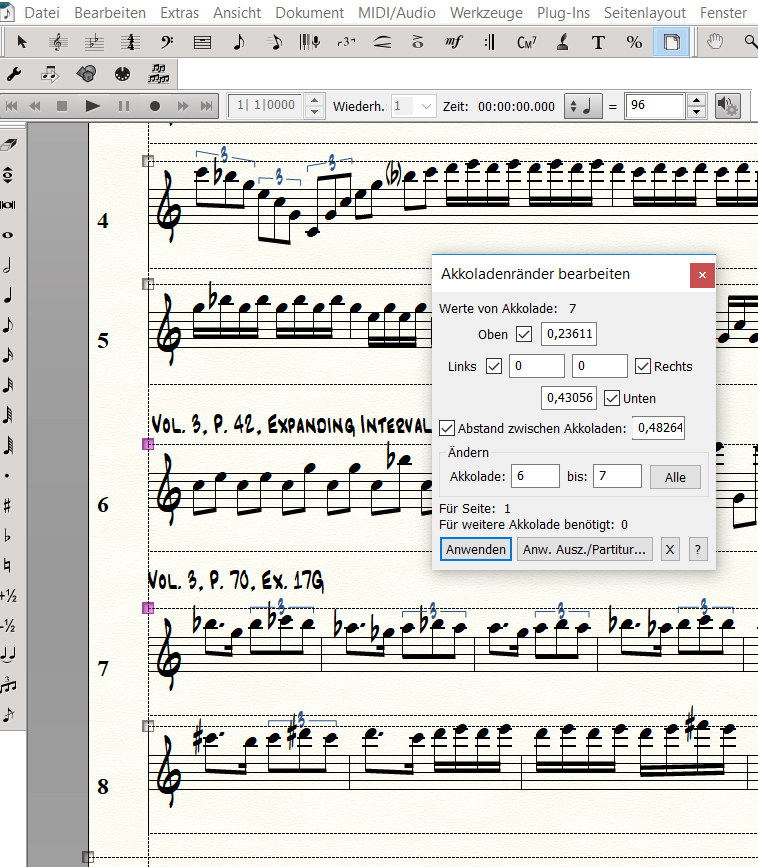The height and width of the screenshot is (867, 758).
Task: Click the stop button in transport
Action: click(x=62, y=106)
